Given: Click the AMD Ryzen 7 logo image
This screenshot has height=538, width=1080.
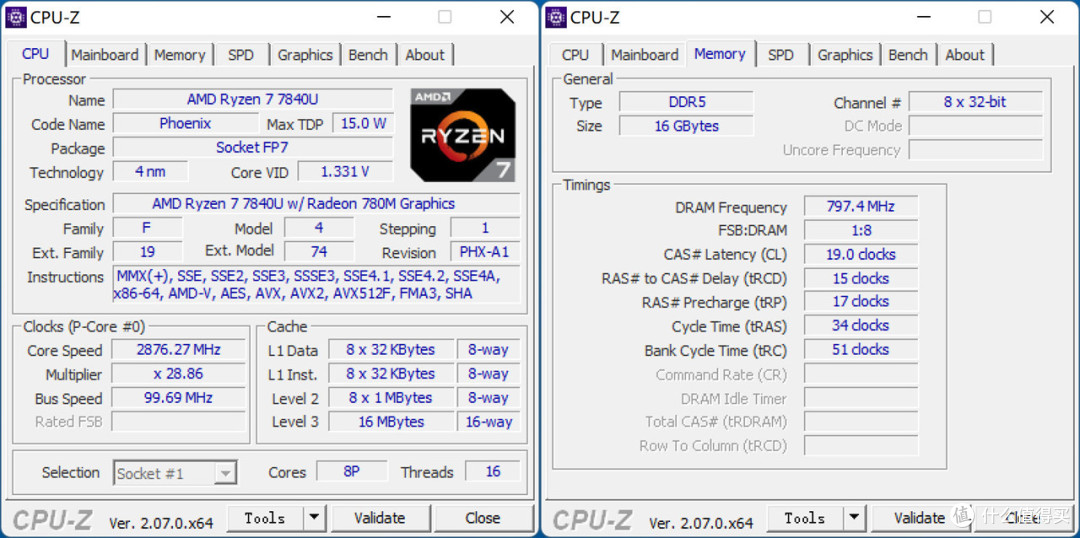Looking at the screenshot, I should (x=463, y=135).
